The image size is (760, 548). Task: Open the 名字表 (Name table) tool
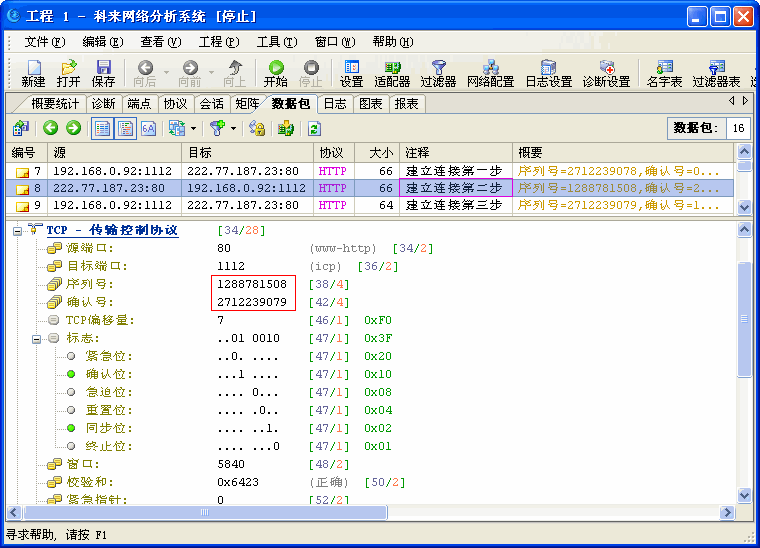(665, 73)
